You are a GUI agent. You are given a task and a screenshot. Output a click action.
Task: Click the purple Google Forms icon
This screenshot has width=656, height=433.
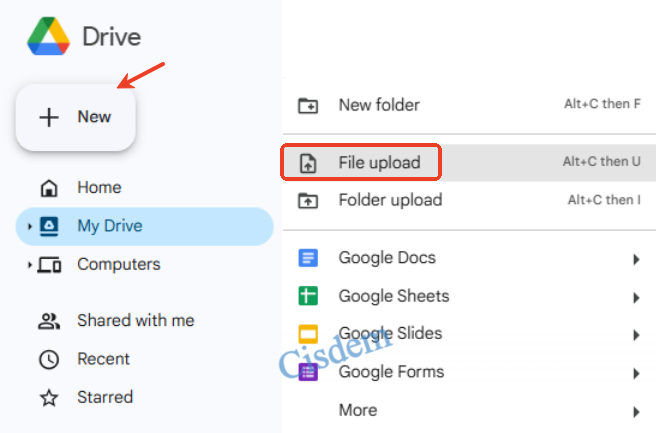[x=308, y=372]
